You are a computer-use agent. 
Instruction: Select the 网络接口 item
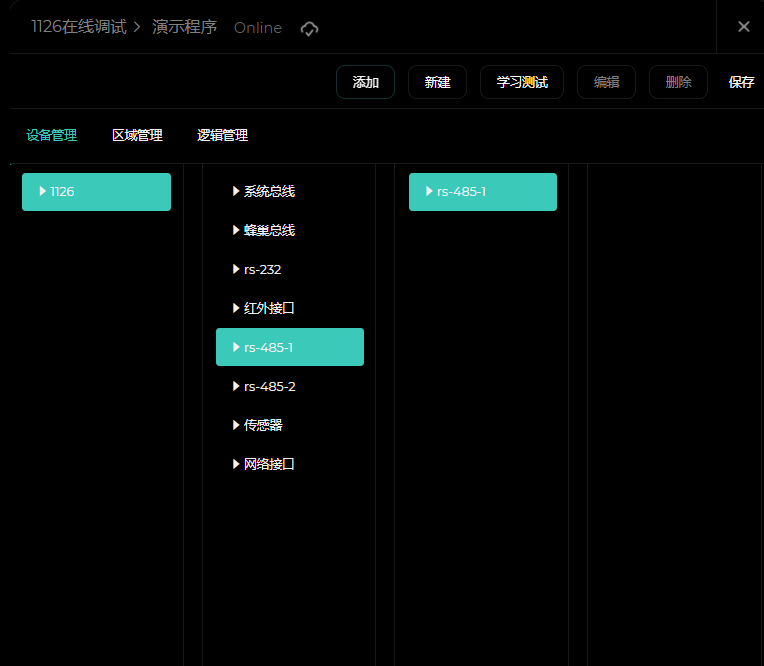click(x=269, y=464)
